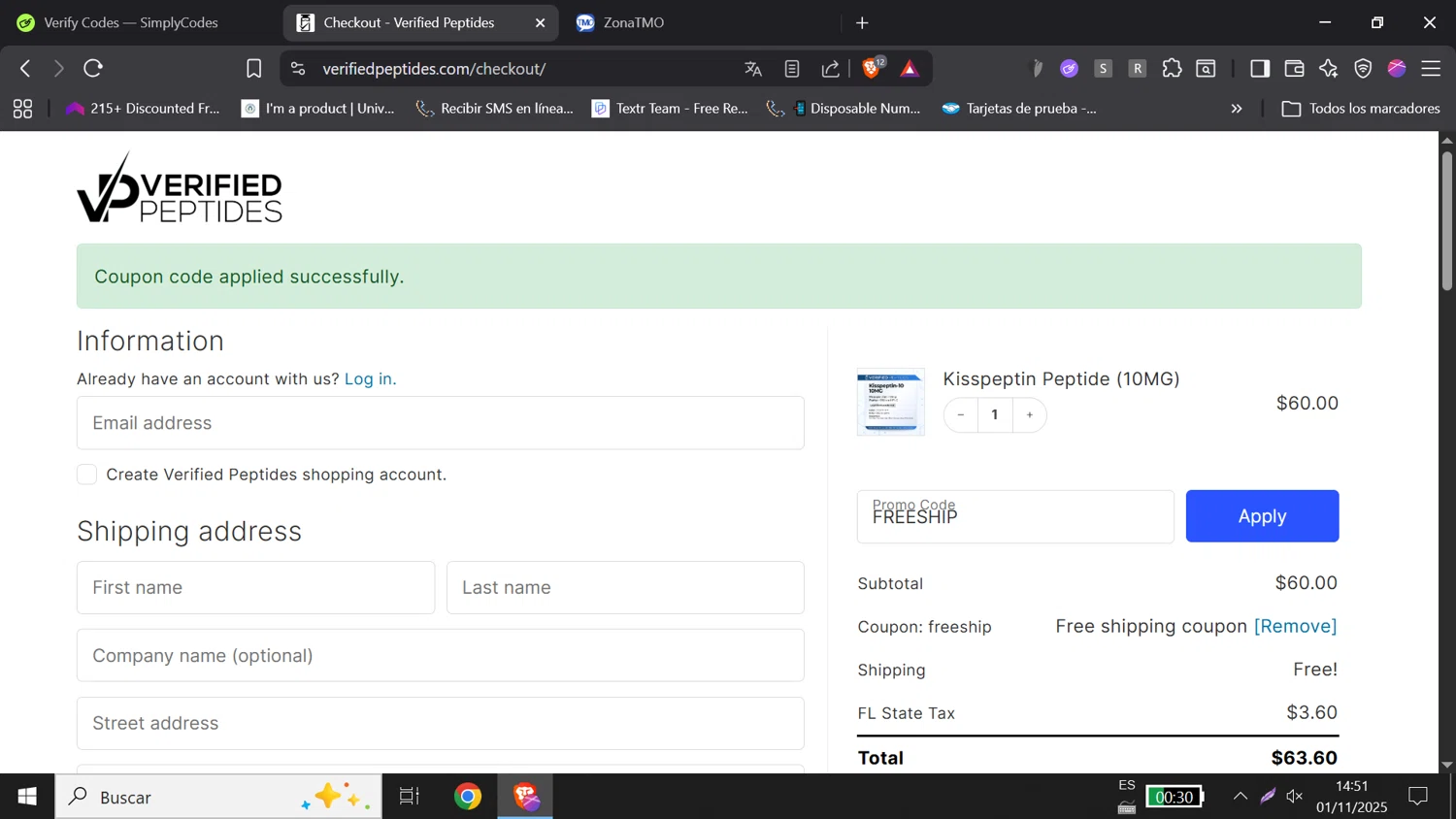Click the S extension icon

[x=1103, y=68]
